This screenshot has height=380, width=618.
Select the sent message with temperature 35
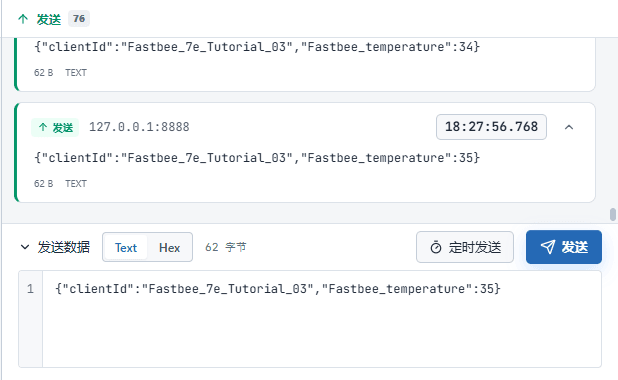(305, 153)
